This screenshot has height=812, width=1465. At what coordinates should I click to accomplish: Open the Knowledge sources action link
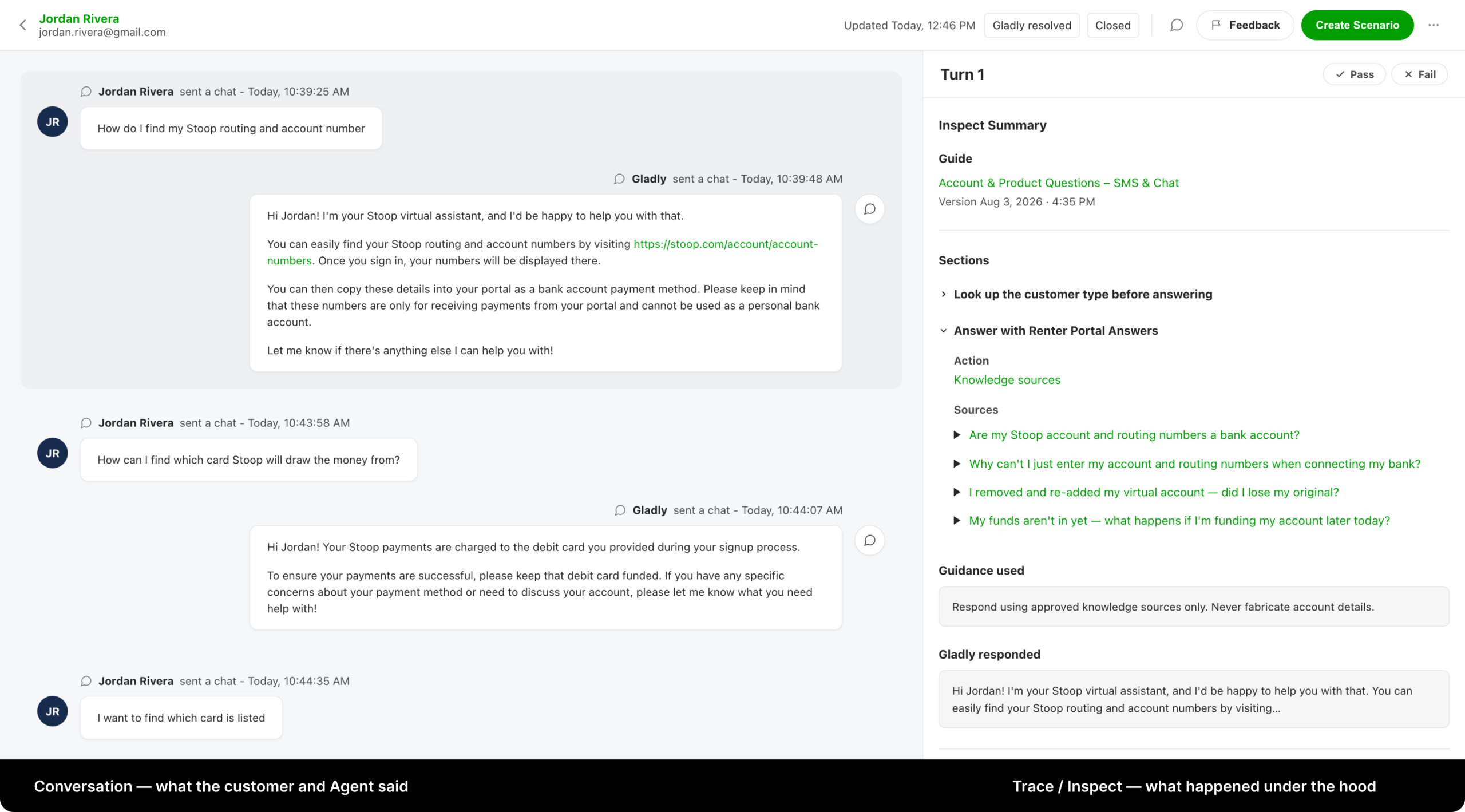(x=1007, y=380)
